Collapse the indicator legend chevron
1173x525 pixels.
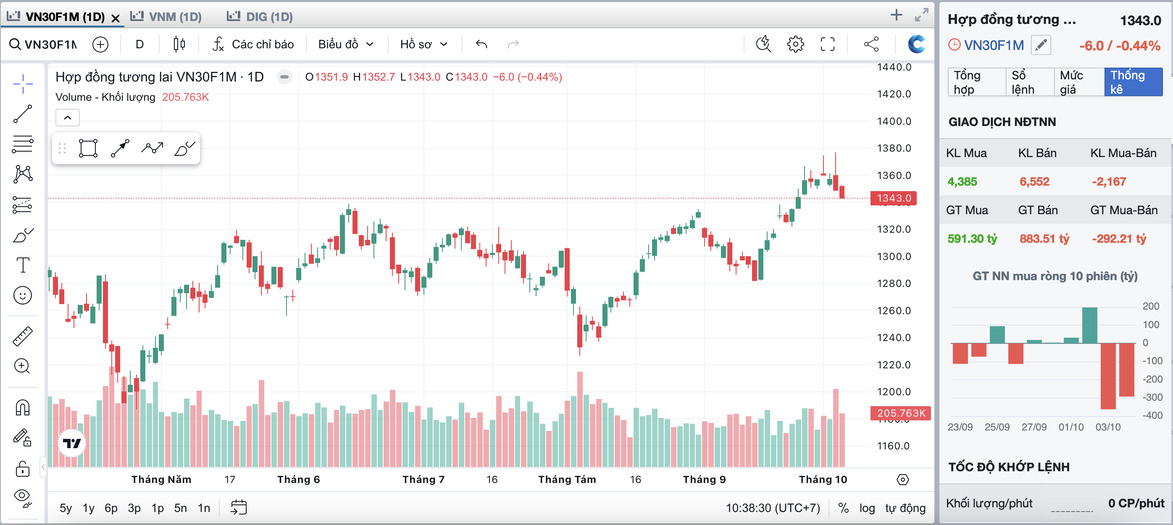point(66,117)
